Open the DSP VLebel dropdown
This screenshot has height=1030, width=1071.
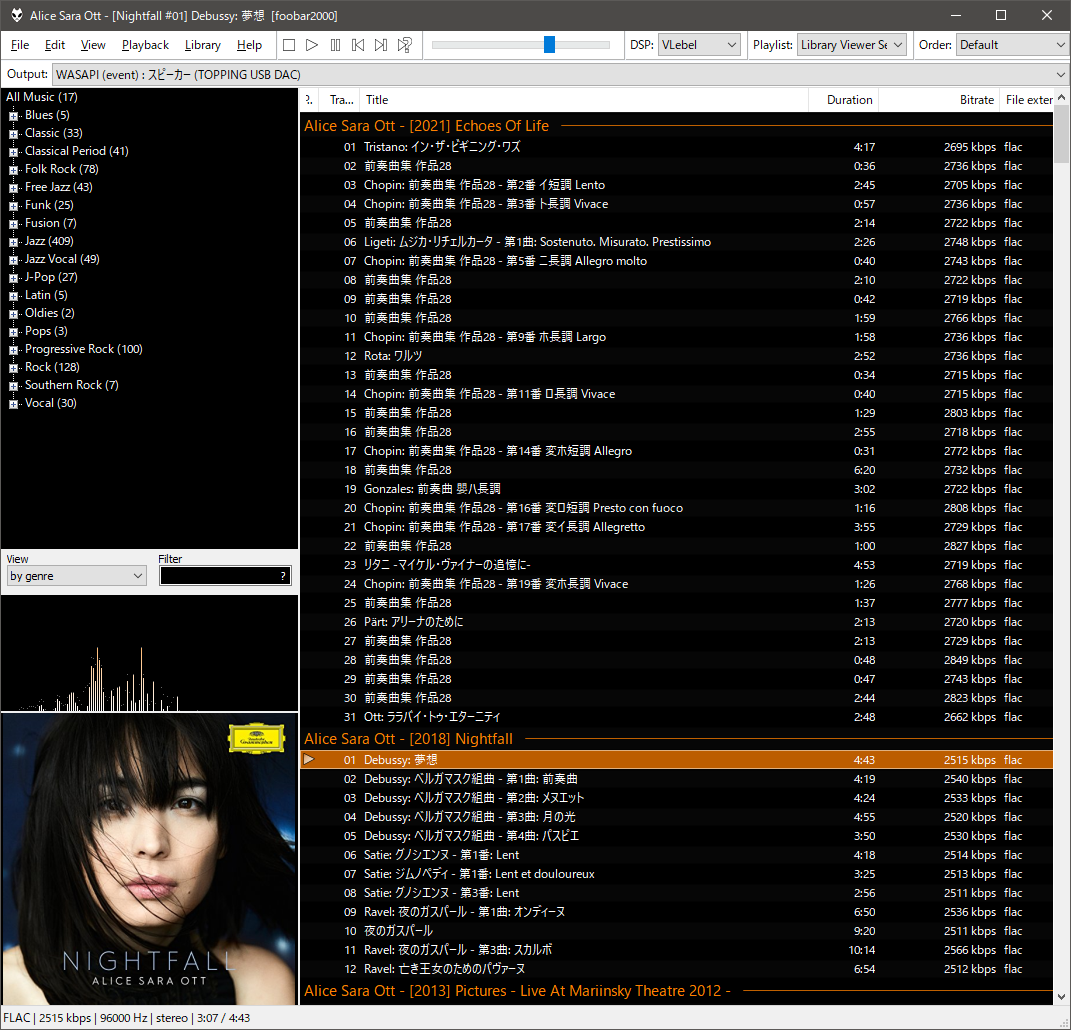(x=699, y=45)
